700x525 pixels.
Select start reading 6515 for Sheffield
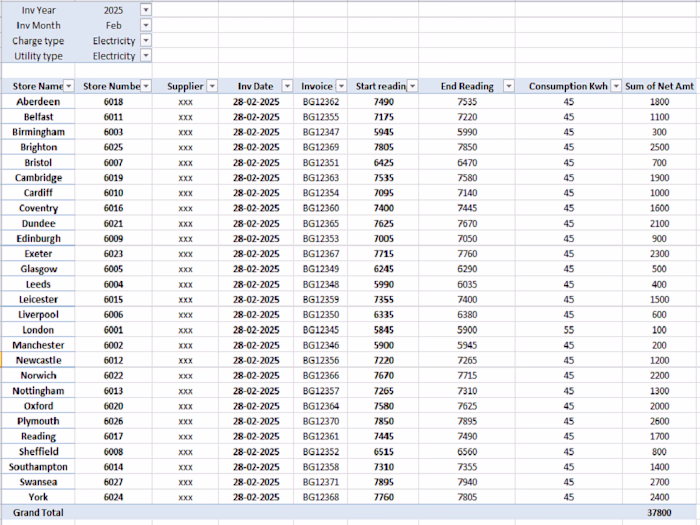[x=383, y=451]
